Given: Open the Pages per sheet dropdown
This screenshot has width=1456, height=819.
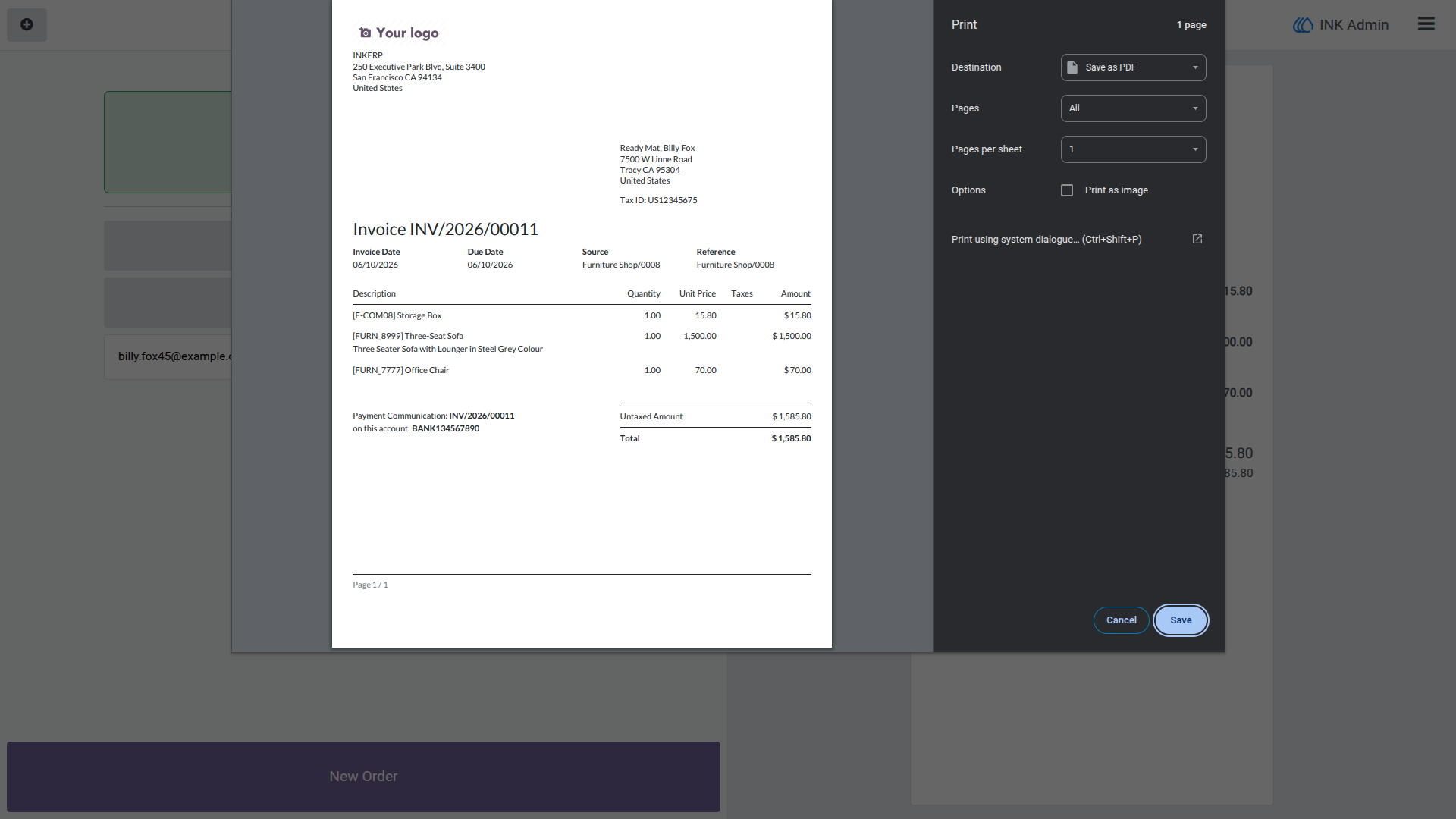Looking at the screenshot, I should click(x=1133, y=149).
